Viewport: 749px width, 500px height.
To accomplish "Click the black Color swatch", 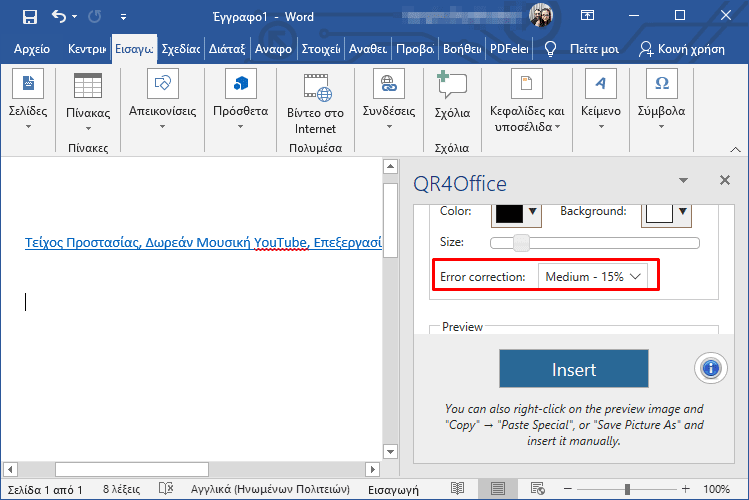I will tap(508, 211).
